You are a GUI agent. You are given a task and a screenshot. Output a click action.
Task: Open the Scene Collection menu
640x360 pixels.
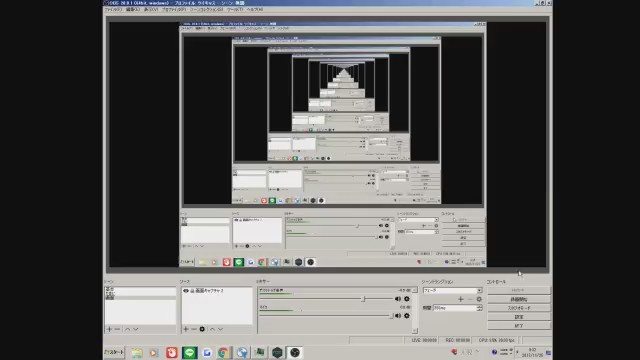207,9
